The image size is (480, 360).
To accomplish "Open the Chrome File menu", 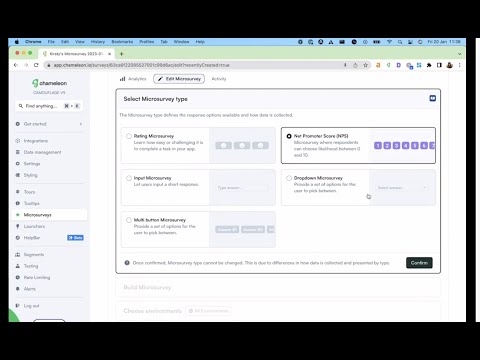I will click(51, 42).
